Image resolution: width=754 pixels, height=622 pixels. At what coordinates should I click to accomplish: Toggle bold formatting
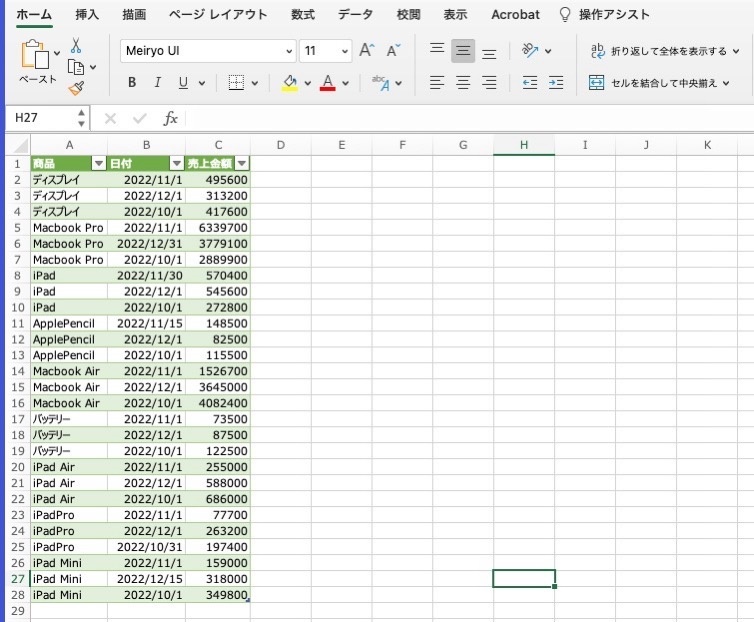click(132, 83)
